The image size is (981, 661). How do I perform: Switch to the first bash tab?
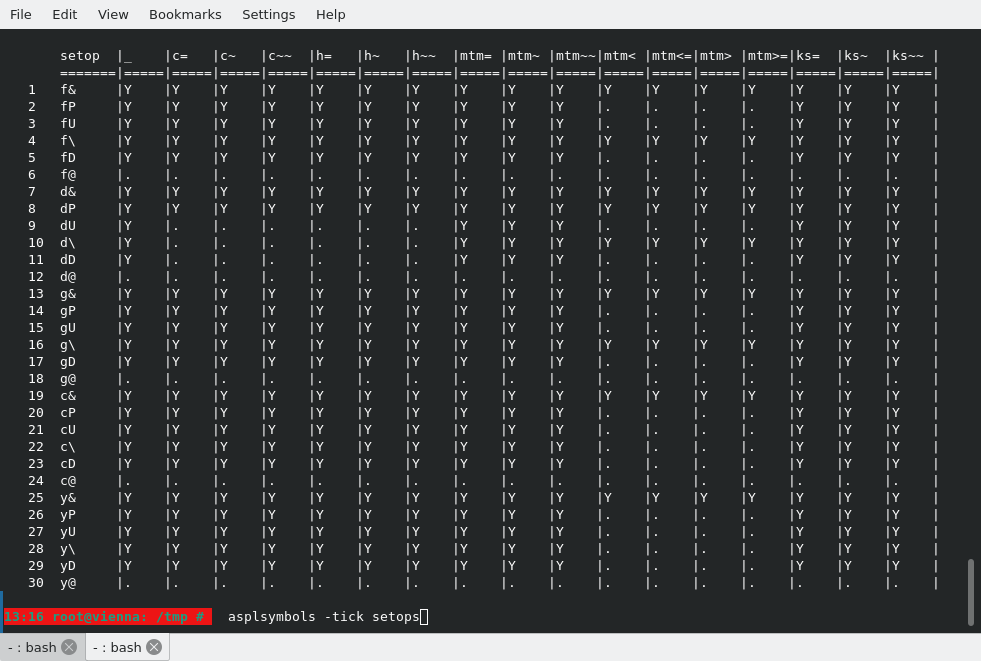click(32, 647)
